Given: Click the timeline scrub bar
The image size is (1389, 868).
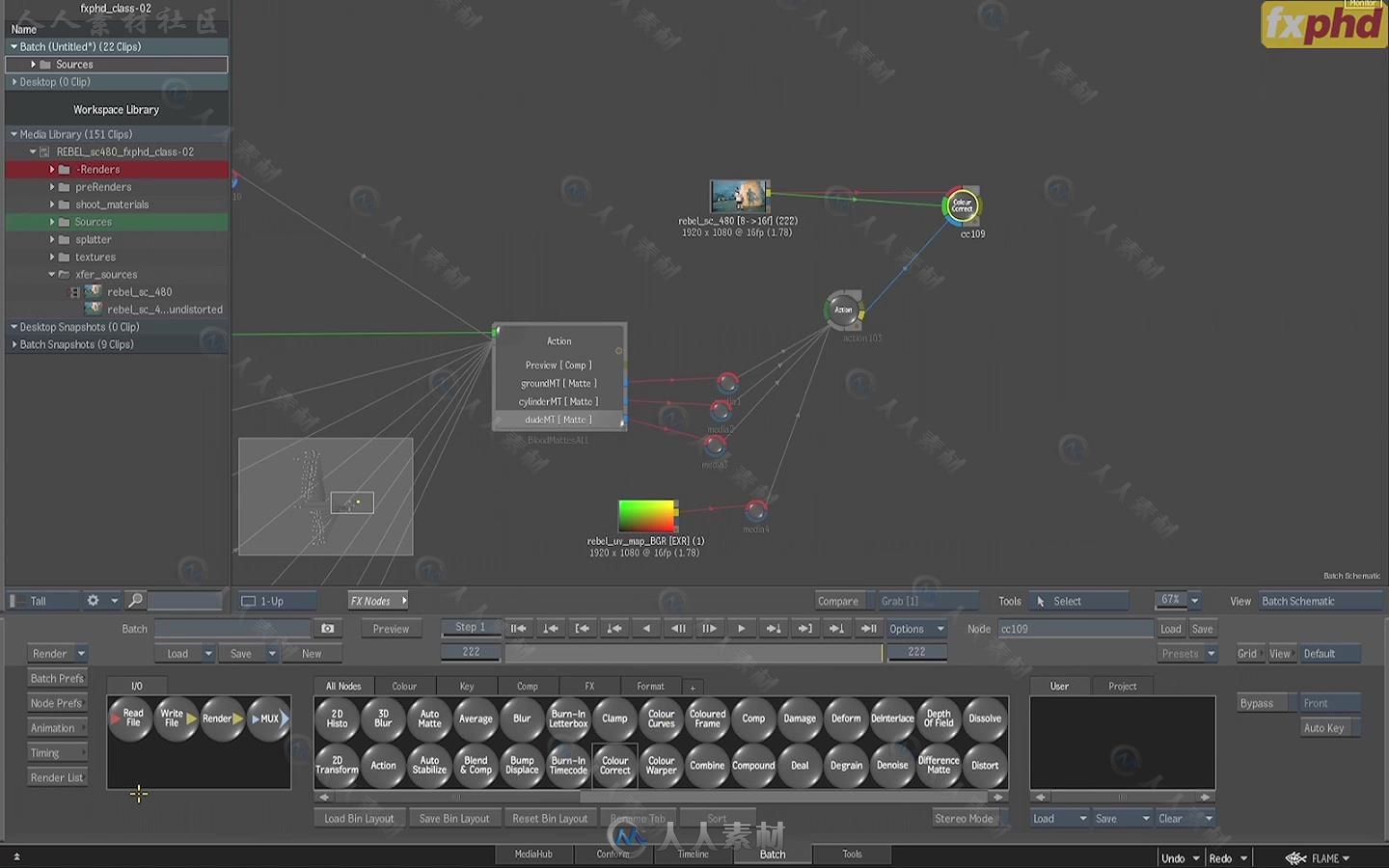Looking at the screenshot, I should (694, 653).
